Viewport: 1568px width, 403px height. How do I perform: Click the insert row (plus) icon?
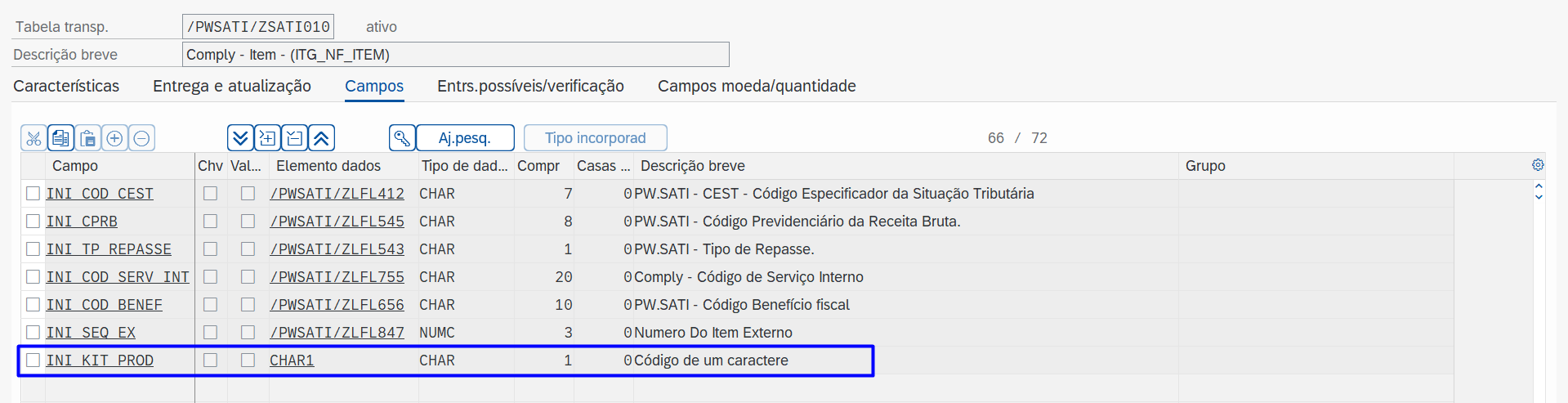click(x=114, y=138)
